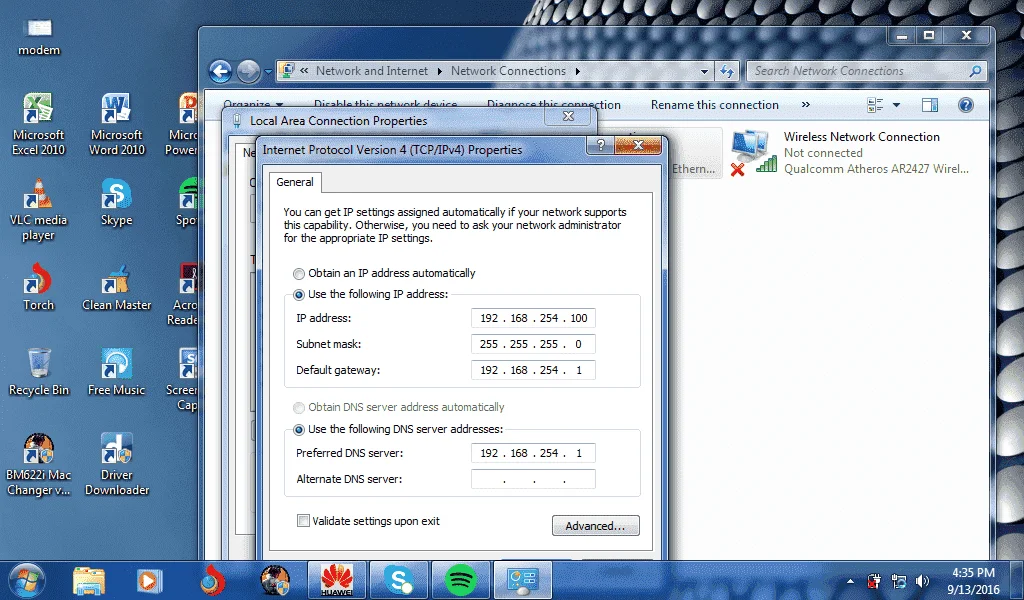This screenshot has height=600, width=1024.
Task: Open the modem desktop shortcut
Action: click(x=39, y=37)
